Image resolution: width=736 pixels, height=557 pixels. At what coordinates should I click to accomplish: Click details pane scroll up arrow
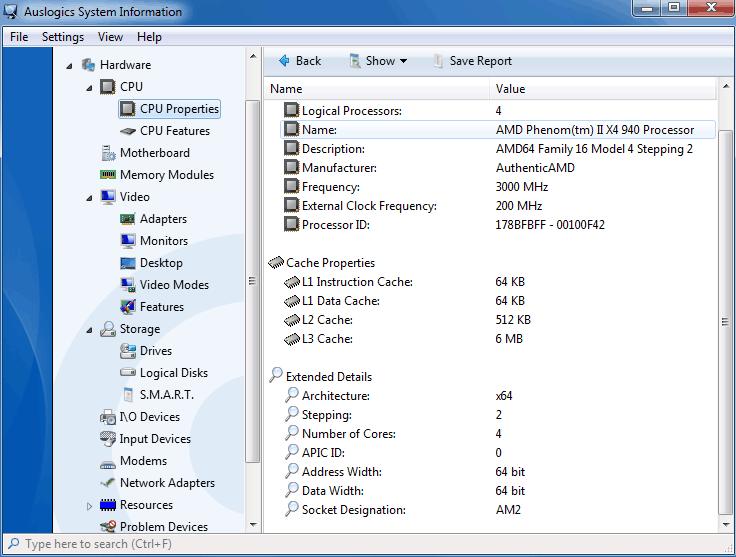(726, 86)
